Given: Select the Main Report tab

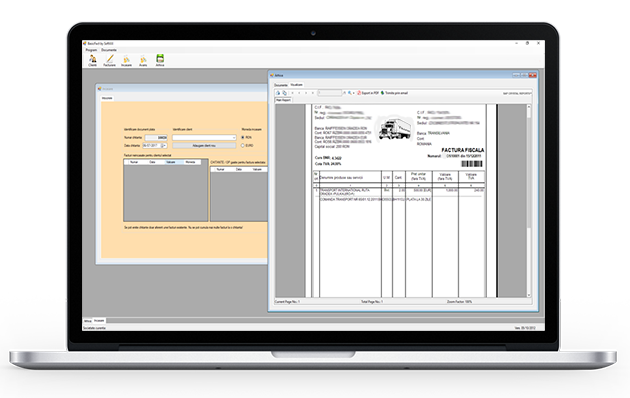Looking at the screenshot, I should point(283,100).
